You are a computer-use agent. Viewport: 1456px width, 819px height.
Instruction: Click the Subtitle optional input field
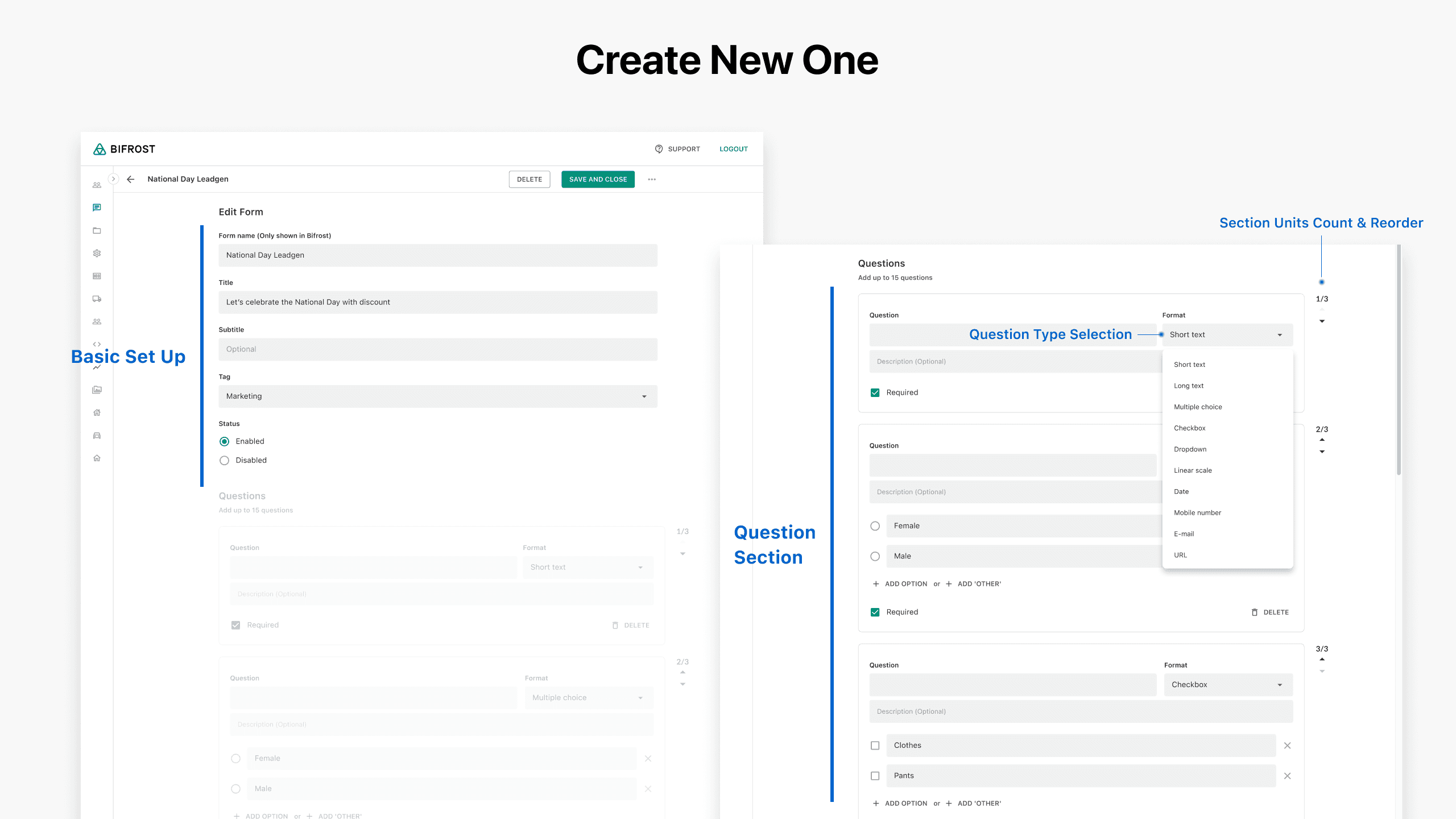(437, 349)
